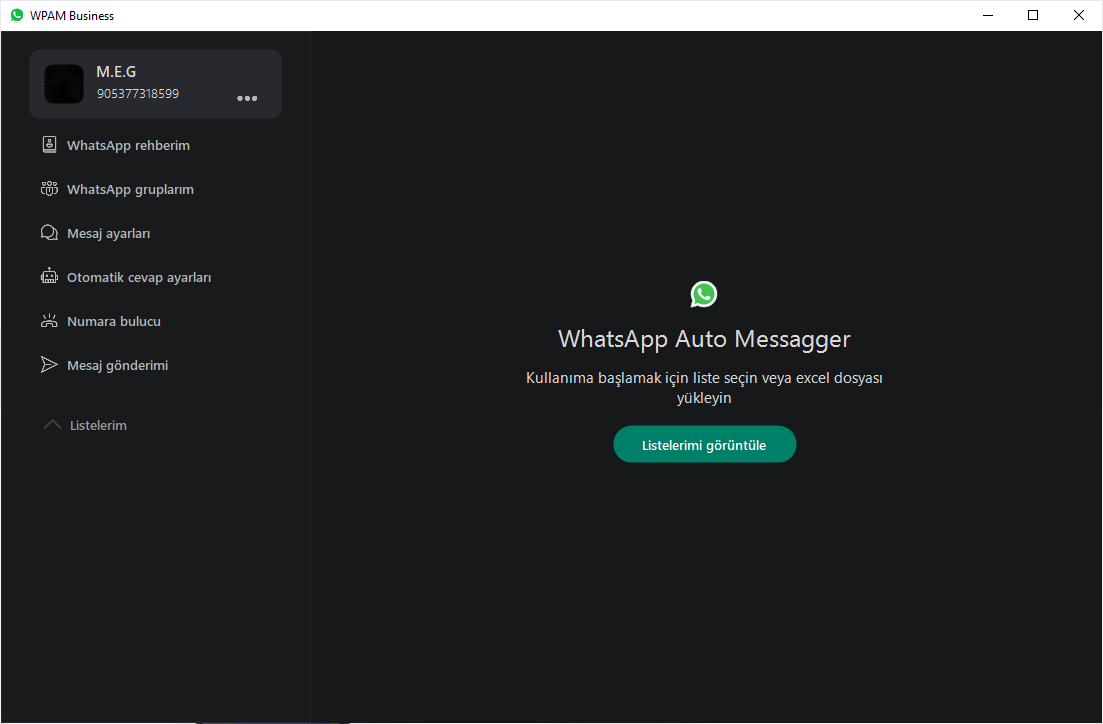Viewport: 1103px width, 724px height.
Task: Maximize the WPAM Business window
Action: (x=1033, y=15)
